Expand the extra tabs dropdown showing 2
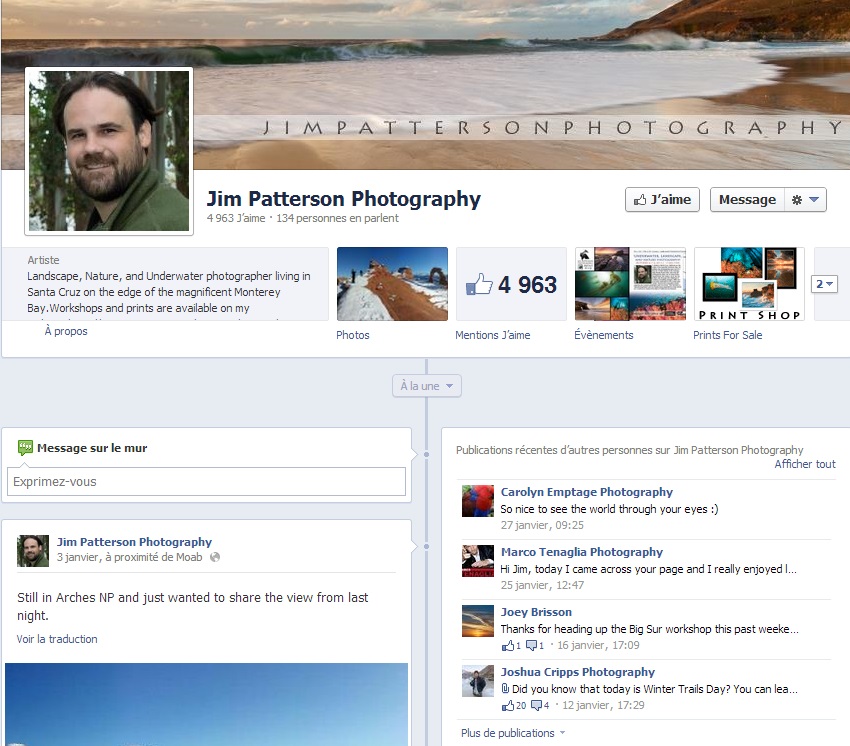850x746 pixels. (x=824, y=284)
